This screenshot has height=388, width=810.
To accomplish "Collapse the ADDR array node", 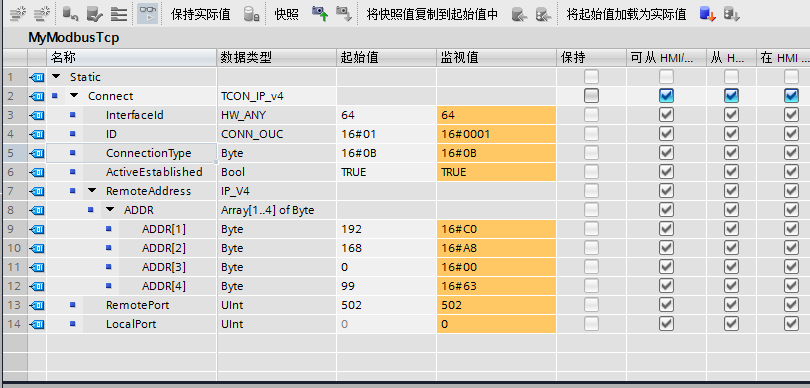I will point(111,210).
